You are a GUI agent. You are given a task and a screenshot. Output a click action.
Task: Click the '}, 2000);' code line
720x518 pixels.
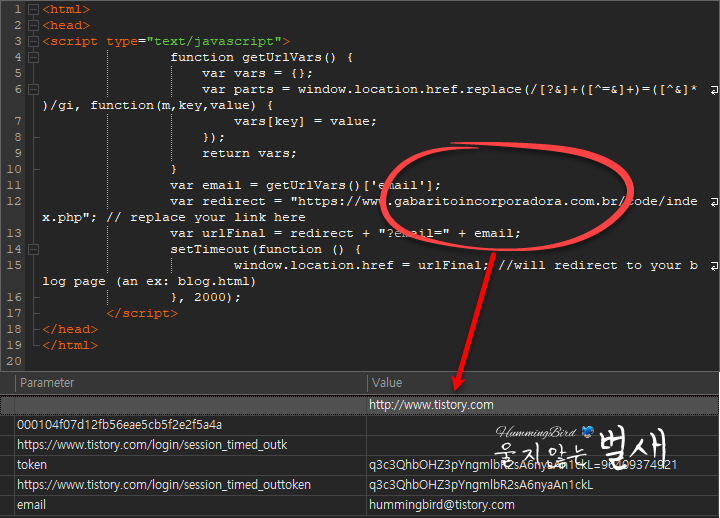[205, 298]
